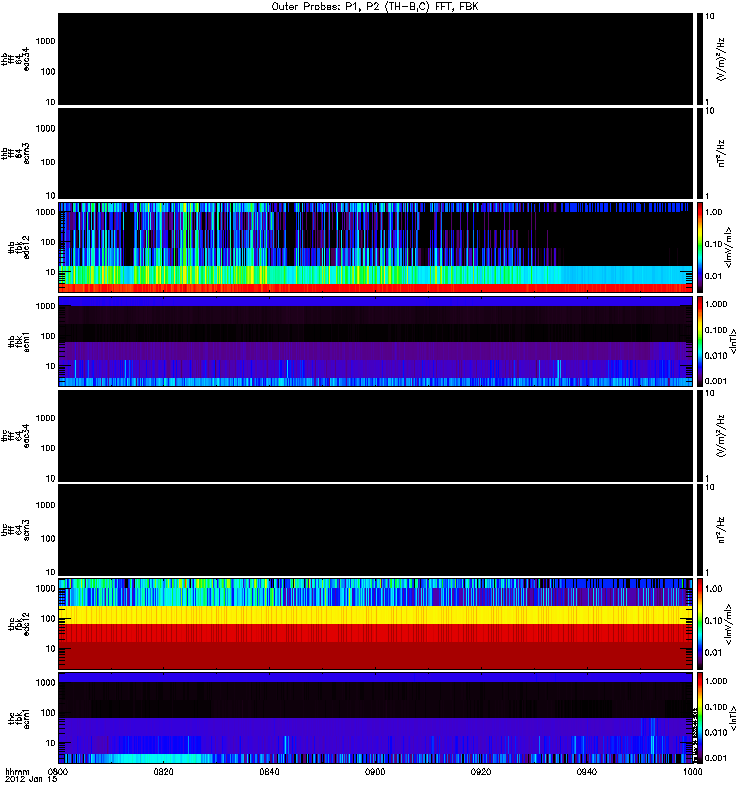Select the thc scm1 filter bank spectrogram panel
The width and height of the screenshot is (750, 800).
(375, 718)
